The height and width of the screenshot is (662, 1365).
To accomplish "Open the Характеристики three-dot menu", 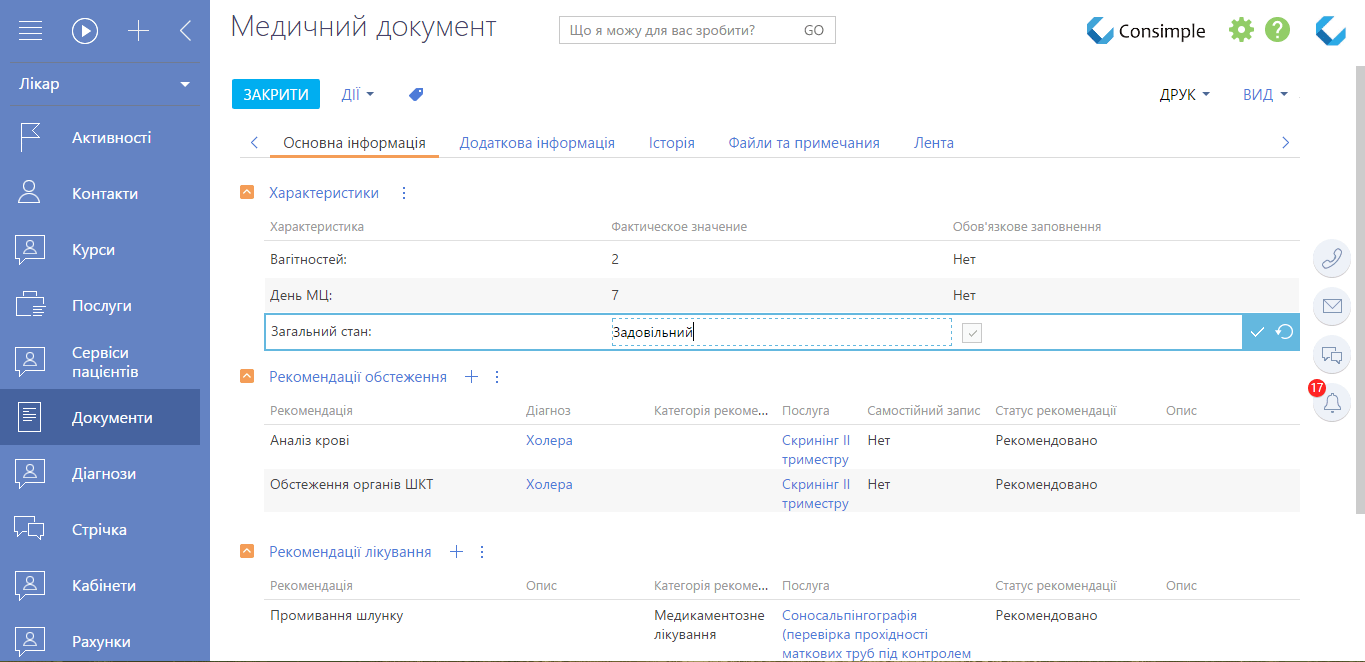I will pyautogui.click(x=404, y=193).
